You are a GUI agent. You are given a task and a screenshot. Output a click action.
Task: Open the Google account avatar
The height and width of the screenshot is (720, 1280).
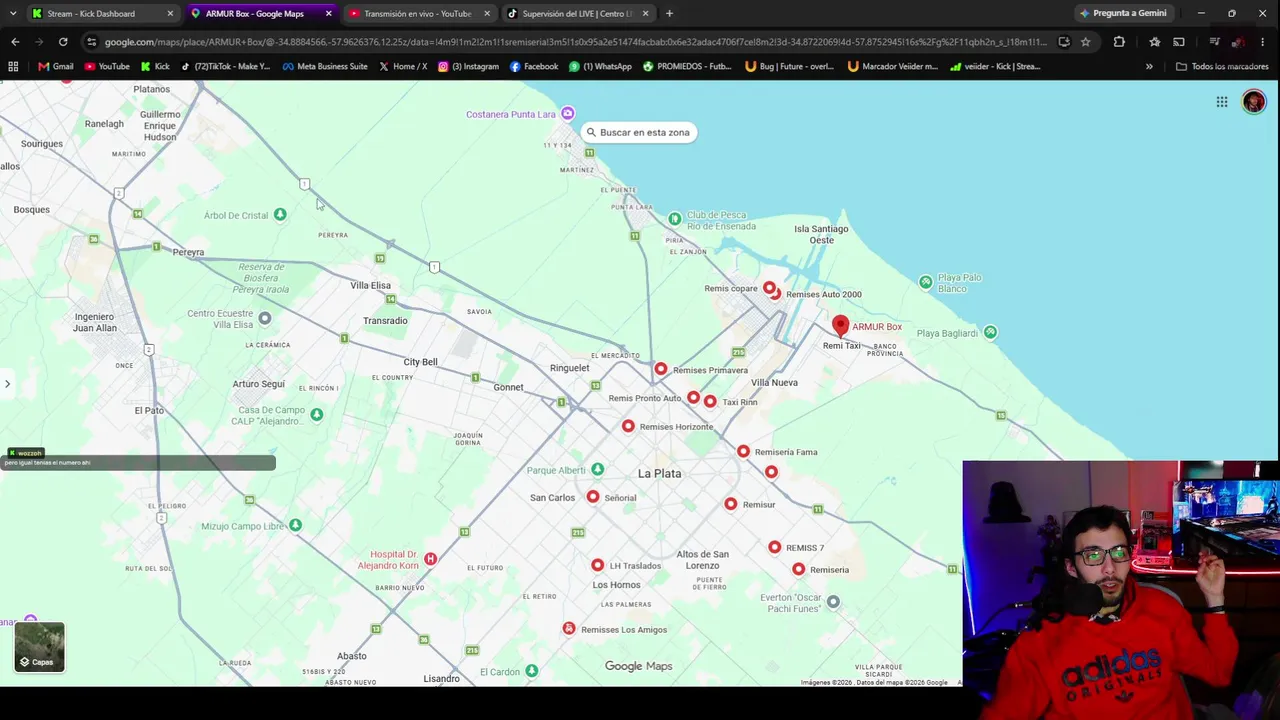pyautogui.click(x=1254, y=101)
